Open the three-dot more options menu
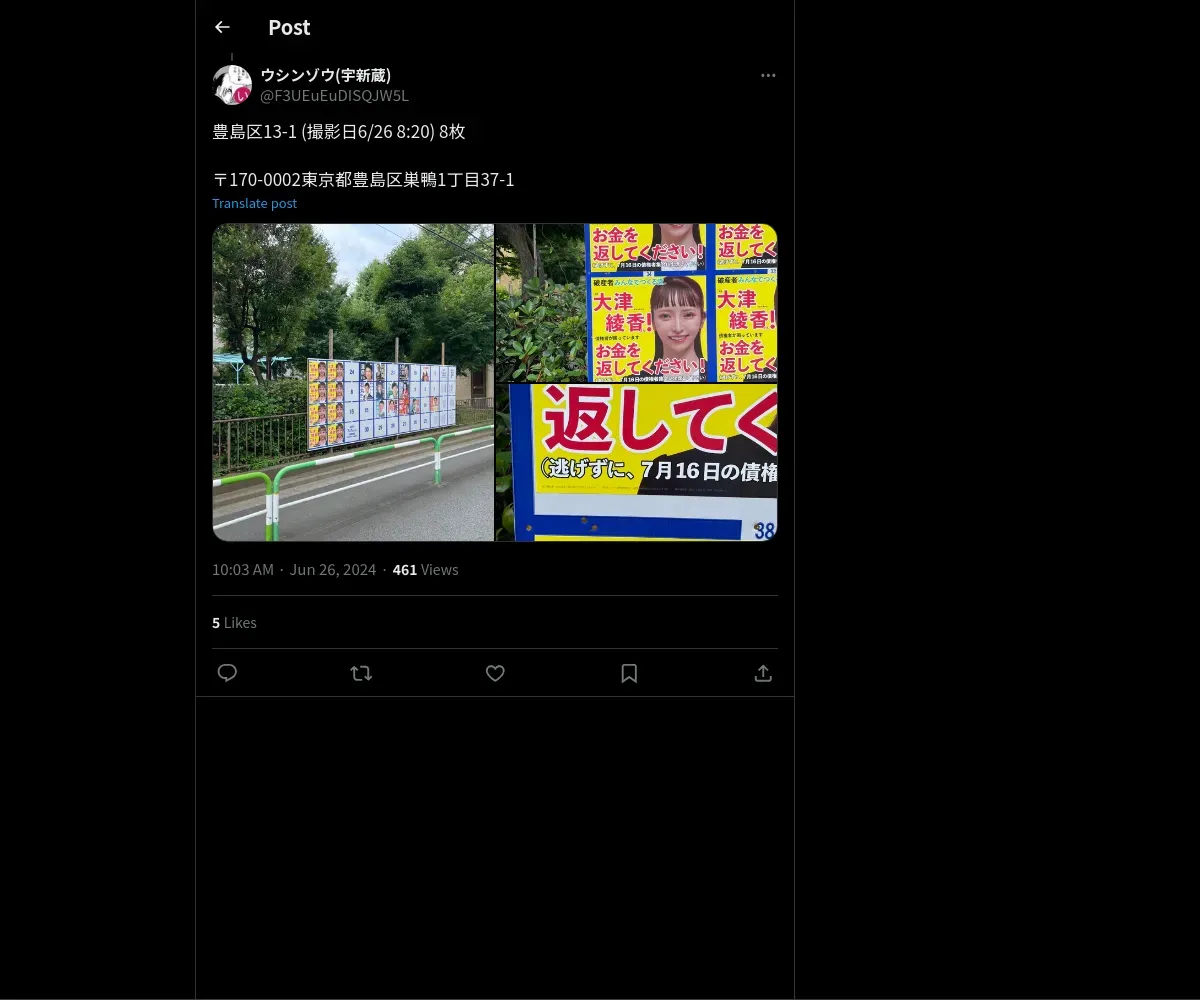The width and height of the screenshot is (1200, 1000). pyautogui.click(x=768, y=75)
